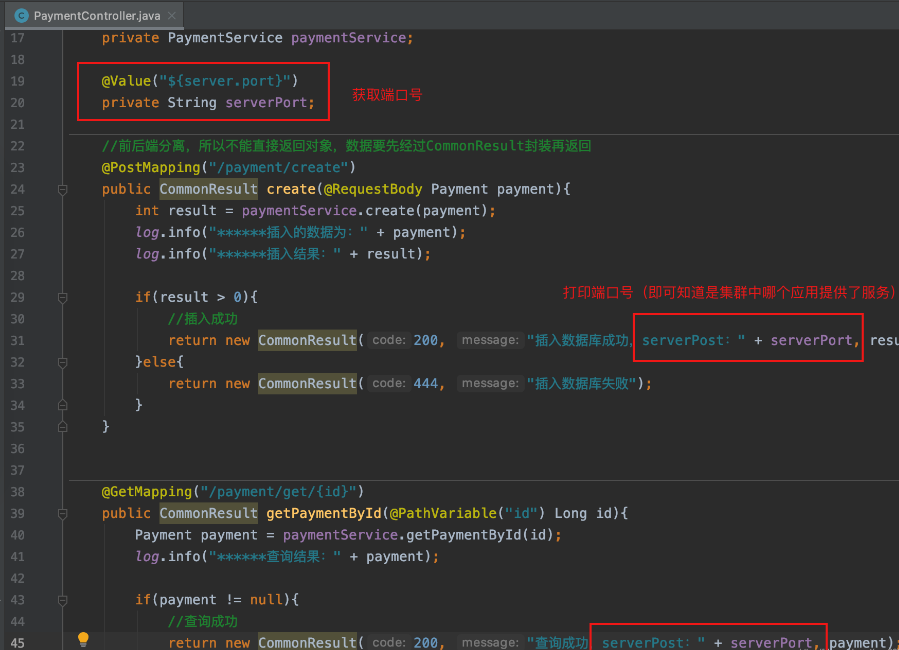Click the "/payment/create" string

[279, 167]
